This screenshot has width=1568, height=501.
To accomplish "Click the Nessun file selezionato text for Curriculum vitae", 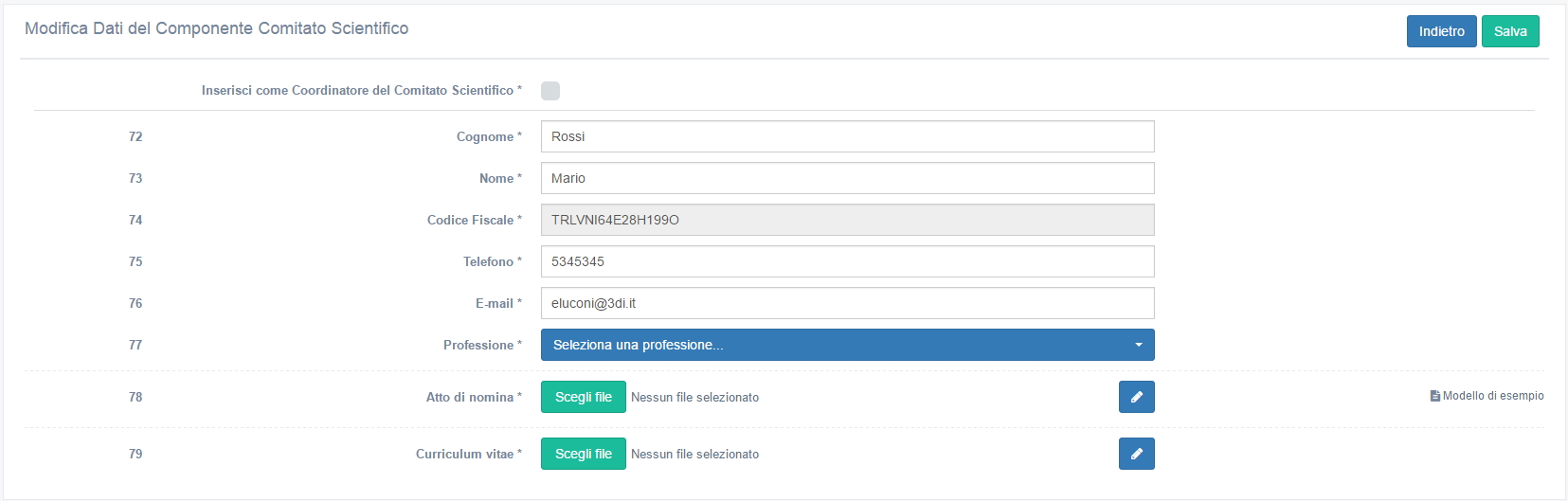I will pyautogui.click(x=694, y=455).
